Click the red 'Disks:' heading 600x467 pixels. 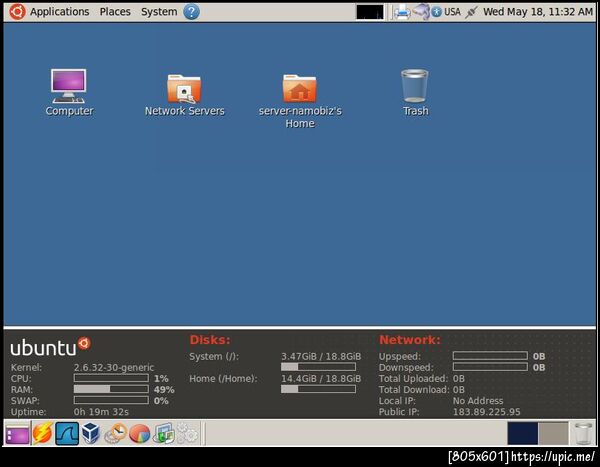(210, 340)
